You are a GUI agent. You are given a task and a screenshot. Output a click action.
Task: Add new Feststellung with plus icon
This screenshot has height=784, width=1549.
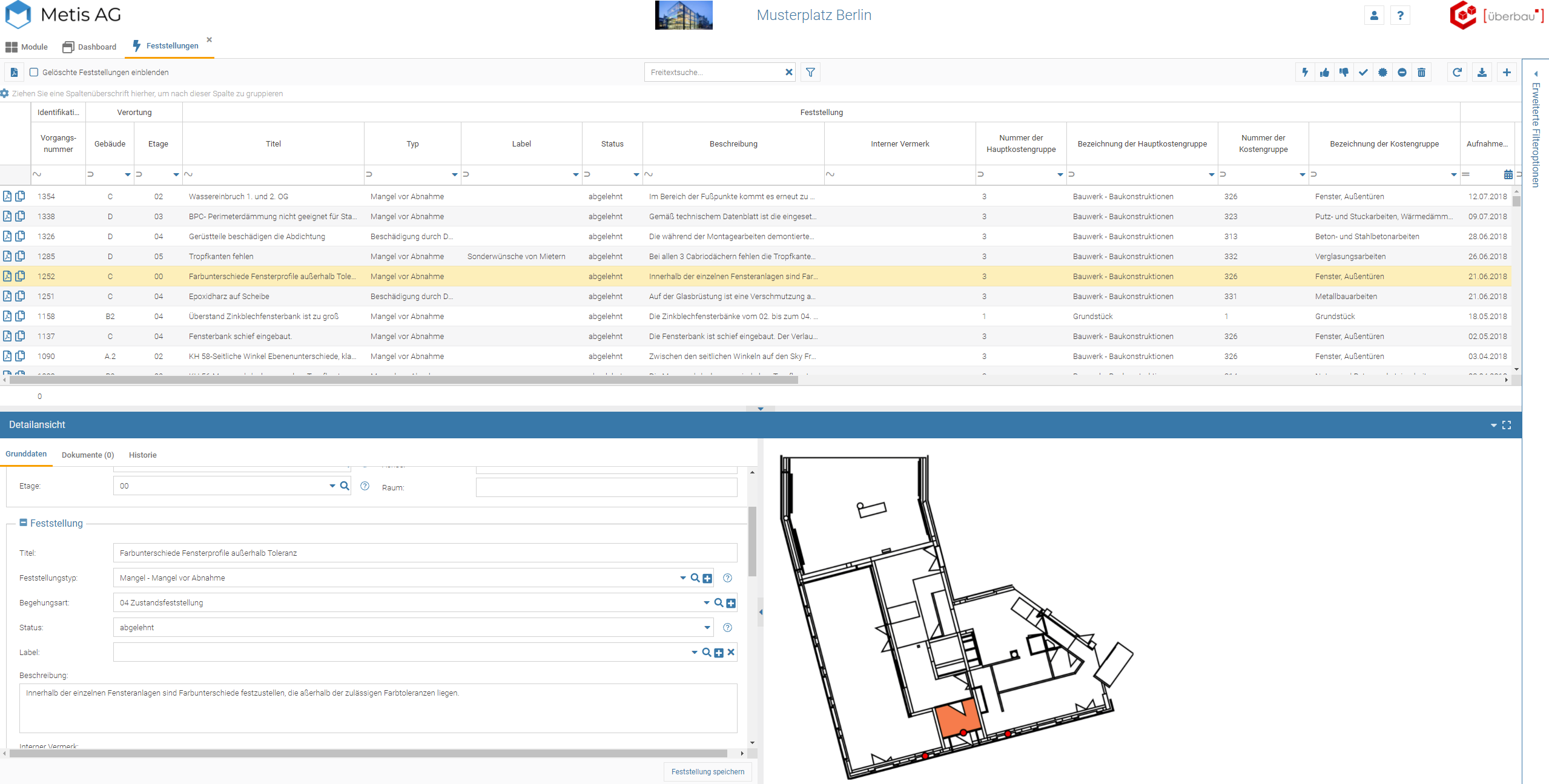coord(1507,73)
